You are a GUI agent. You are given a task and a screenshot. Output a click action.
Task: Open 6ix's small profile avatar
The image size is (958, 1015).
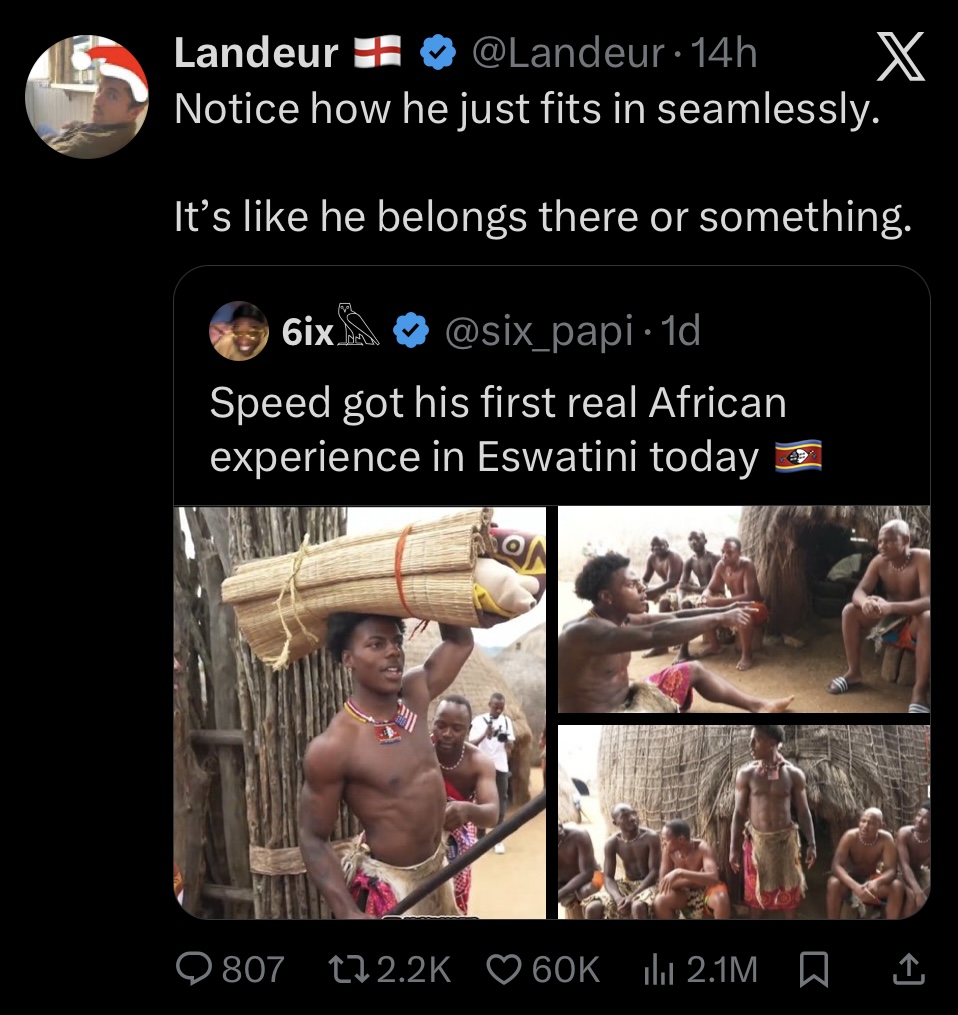pyautogui.click(x=238, y=331)
